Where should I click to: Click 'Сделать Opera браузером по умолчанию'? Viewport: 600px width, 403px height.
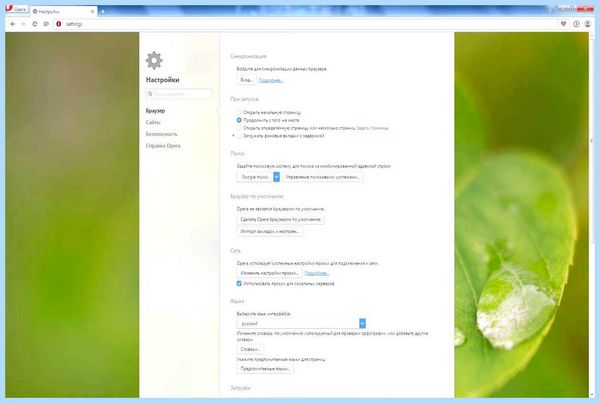(280, 220)
